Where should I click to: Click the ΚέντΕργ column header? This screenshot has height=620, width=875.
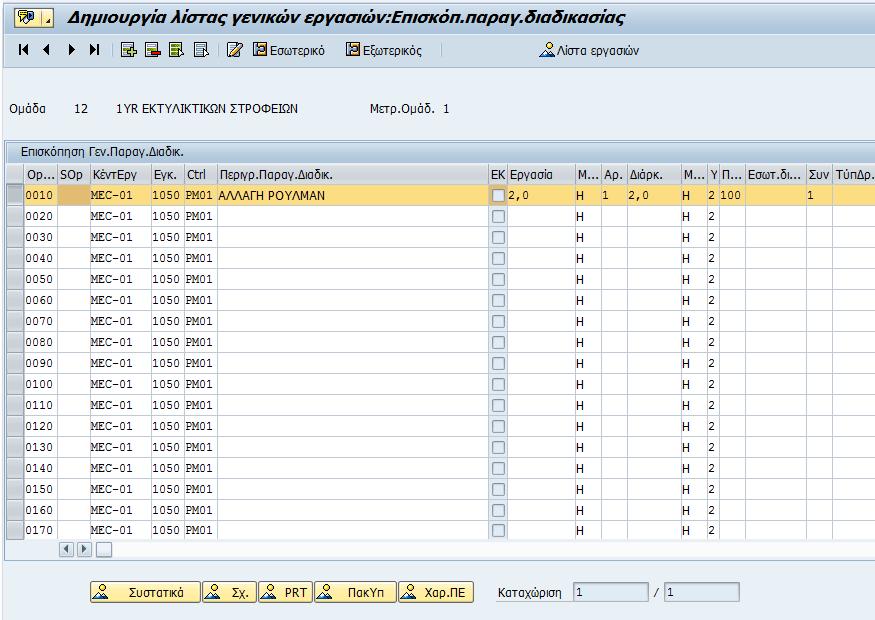tap(121, 175)
